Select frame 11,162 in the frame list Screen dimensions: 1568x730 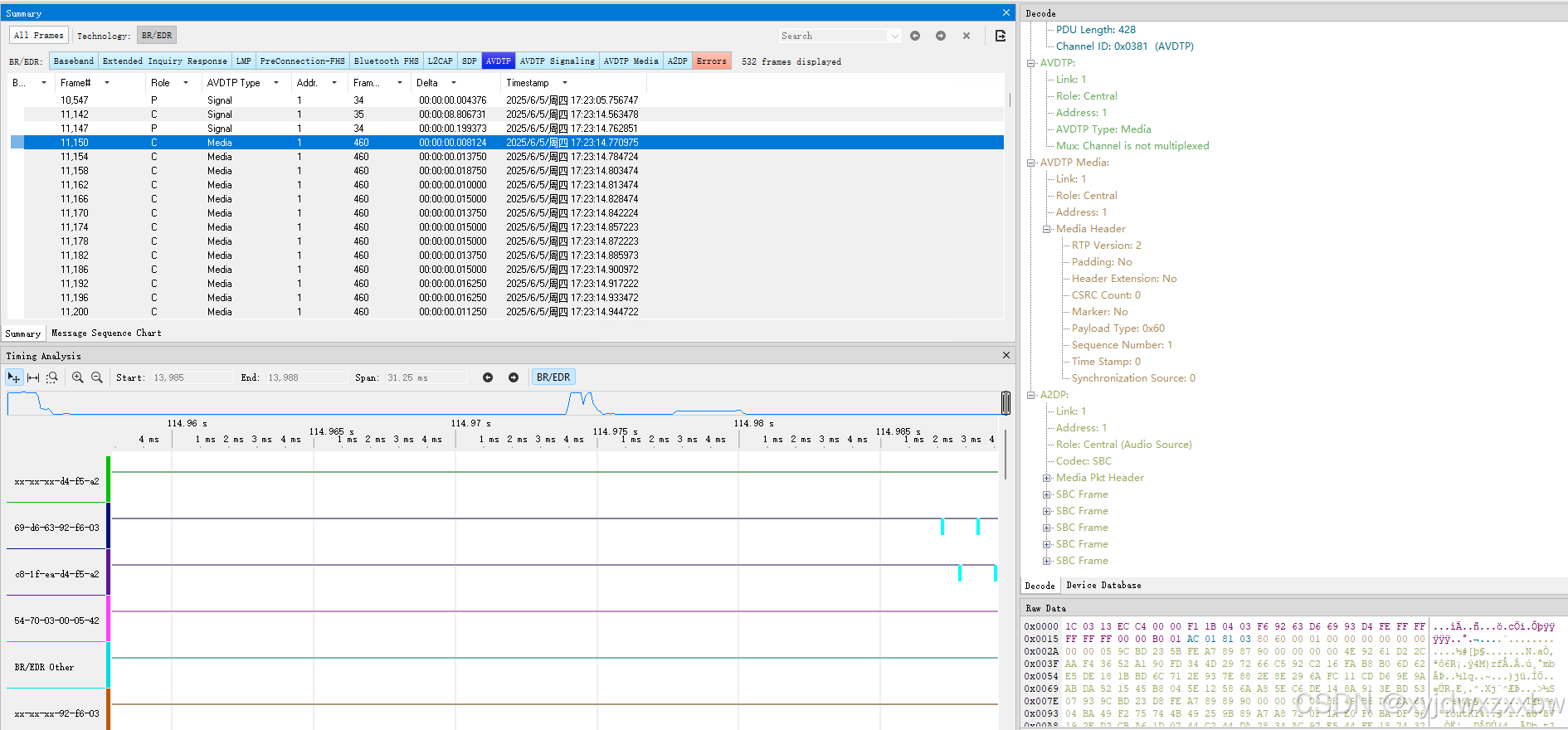tap(506, 185)
